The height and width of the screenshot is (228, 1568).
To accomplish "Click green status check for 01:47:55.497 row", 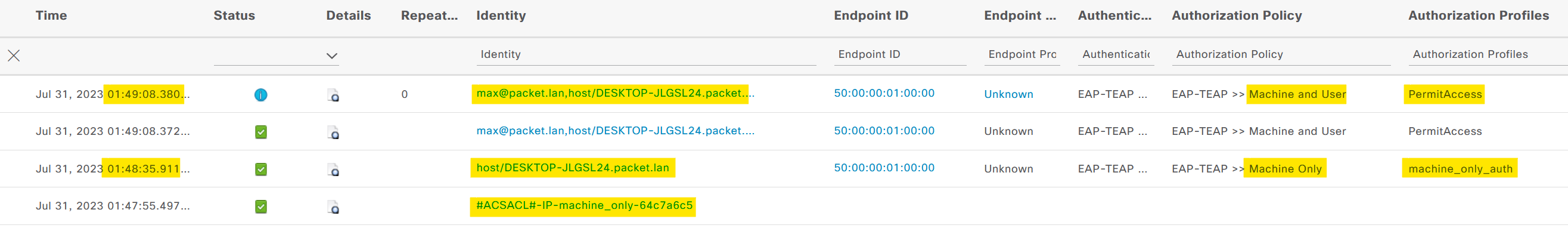I will point(260,207).
